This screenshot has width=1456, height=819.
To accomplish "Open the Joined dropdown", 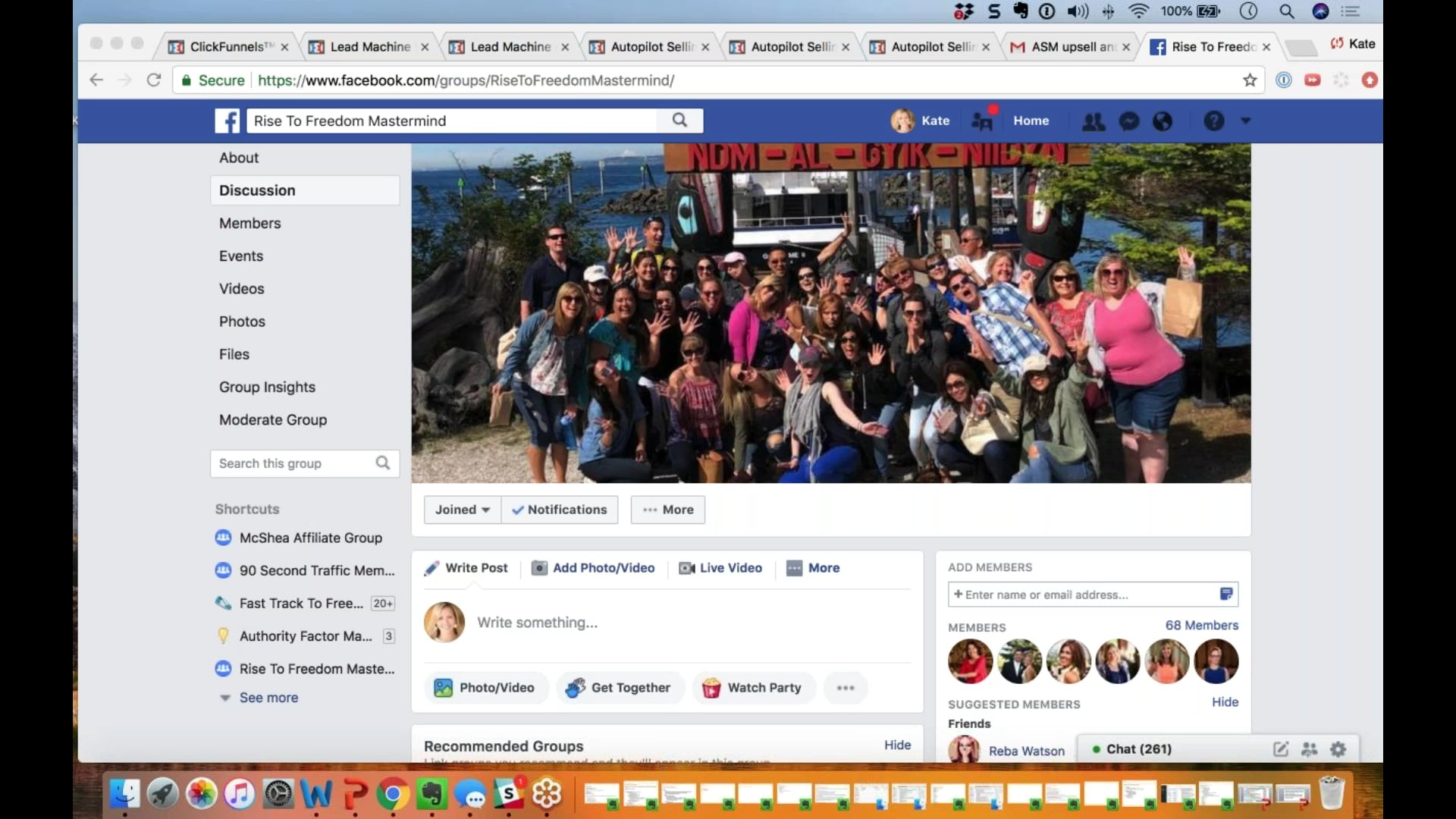I will [462, 510].
